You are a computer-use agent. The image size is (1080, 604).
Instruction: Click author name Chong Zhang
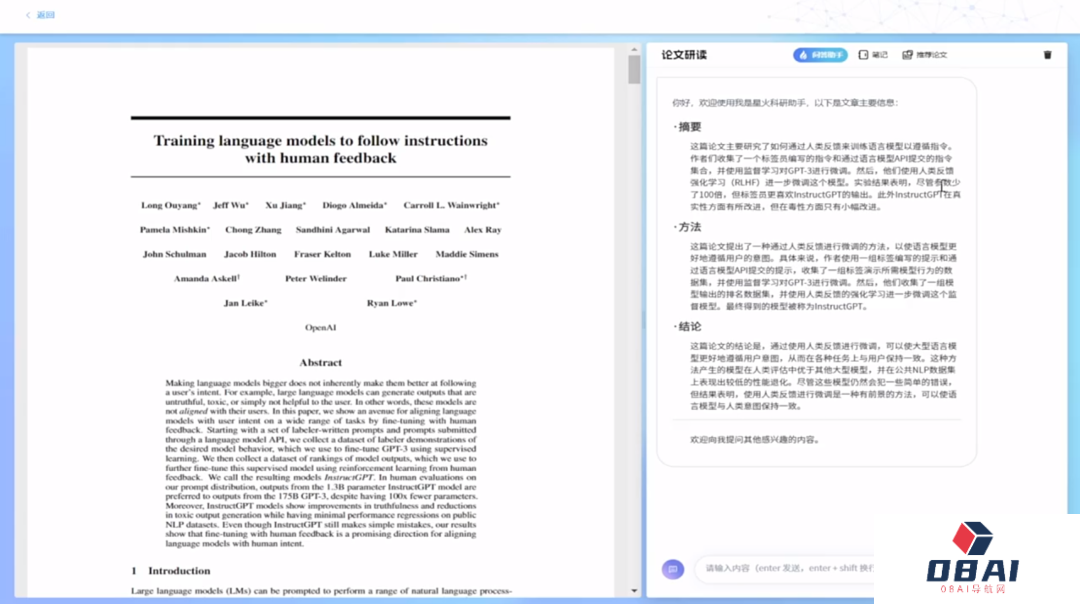(x=253, y=230)
